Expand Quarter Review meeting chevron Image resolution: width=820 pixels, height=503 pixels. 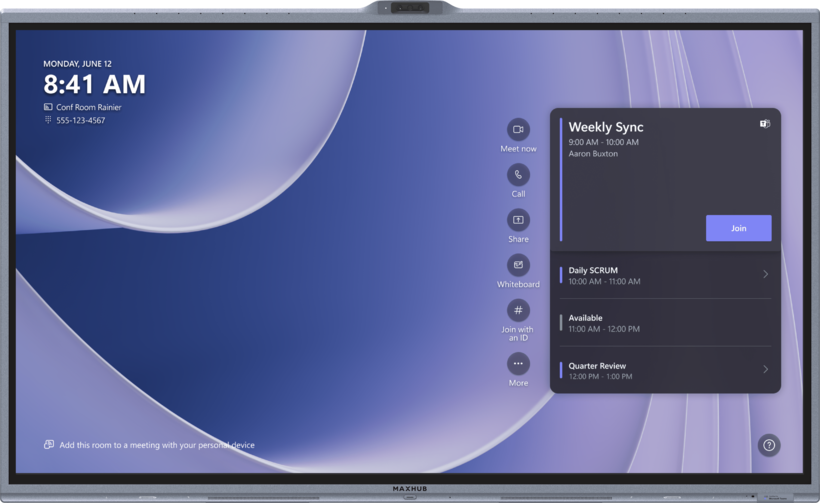coord(765,369)
